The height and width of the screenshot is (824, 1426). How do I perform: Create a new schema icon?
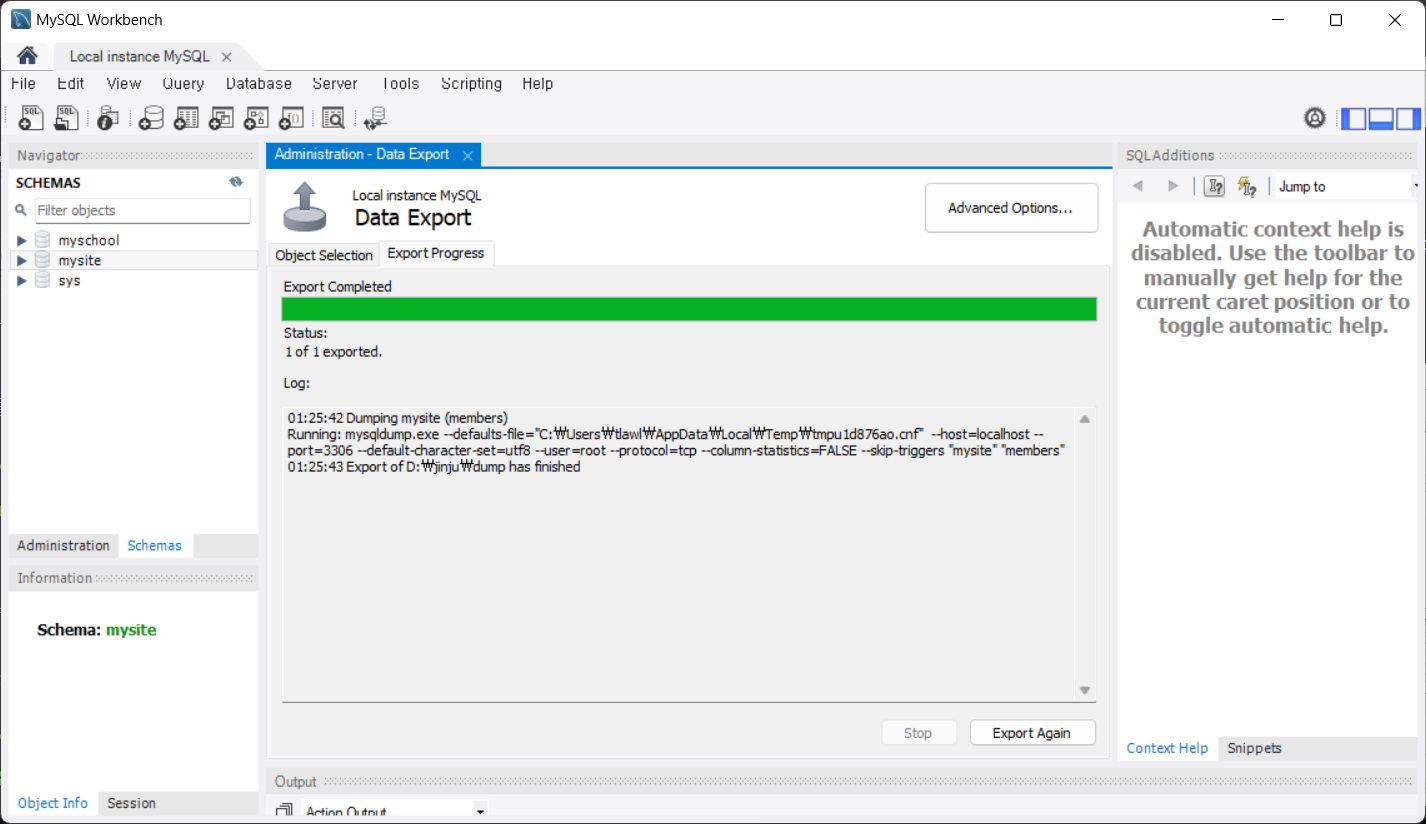(151, 118)
